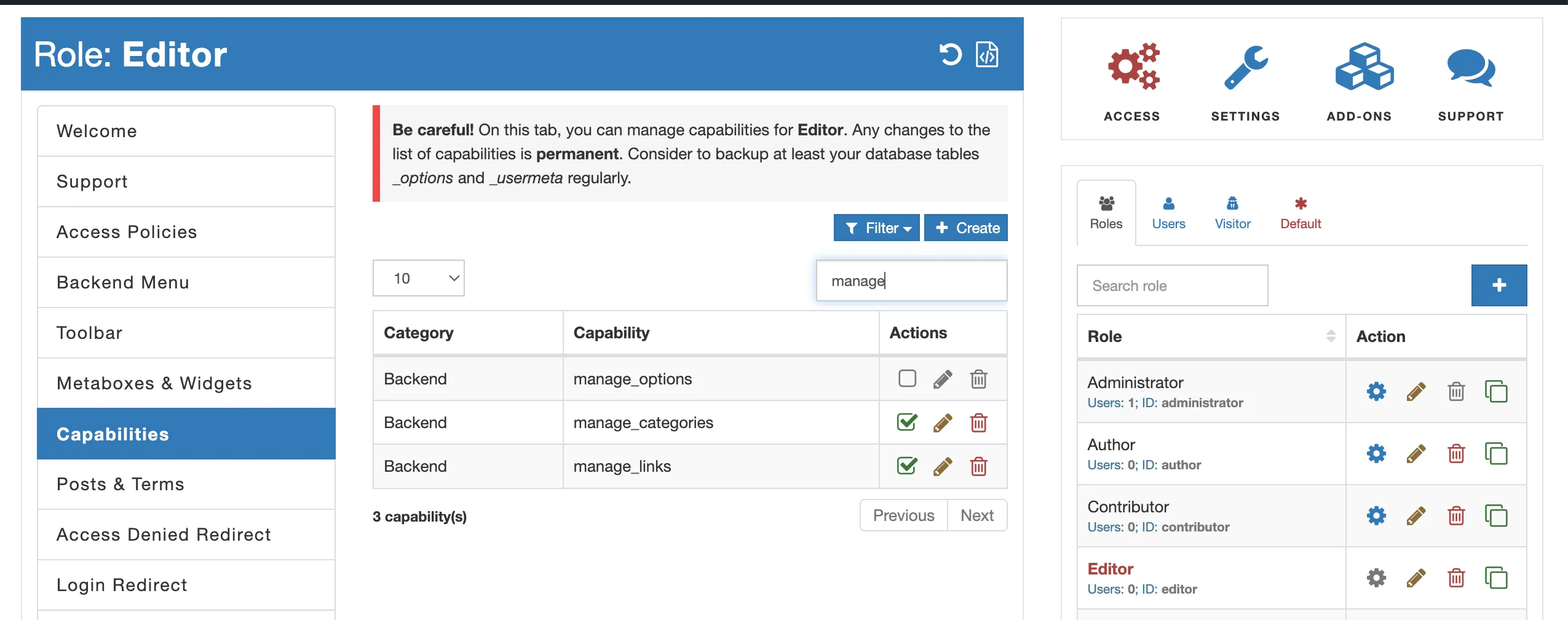Screen dimensions: 1568x620
Task: Open Access Denied Redirect
Action: tap(186, 535)
